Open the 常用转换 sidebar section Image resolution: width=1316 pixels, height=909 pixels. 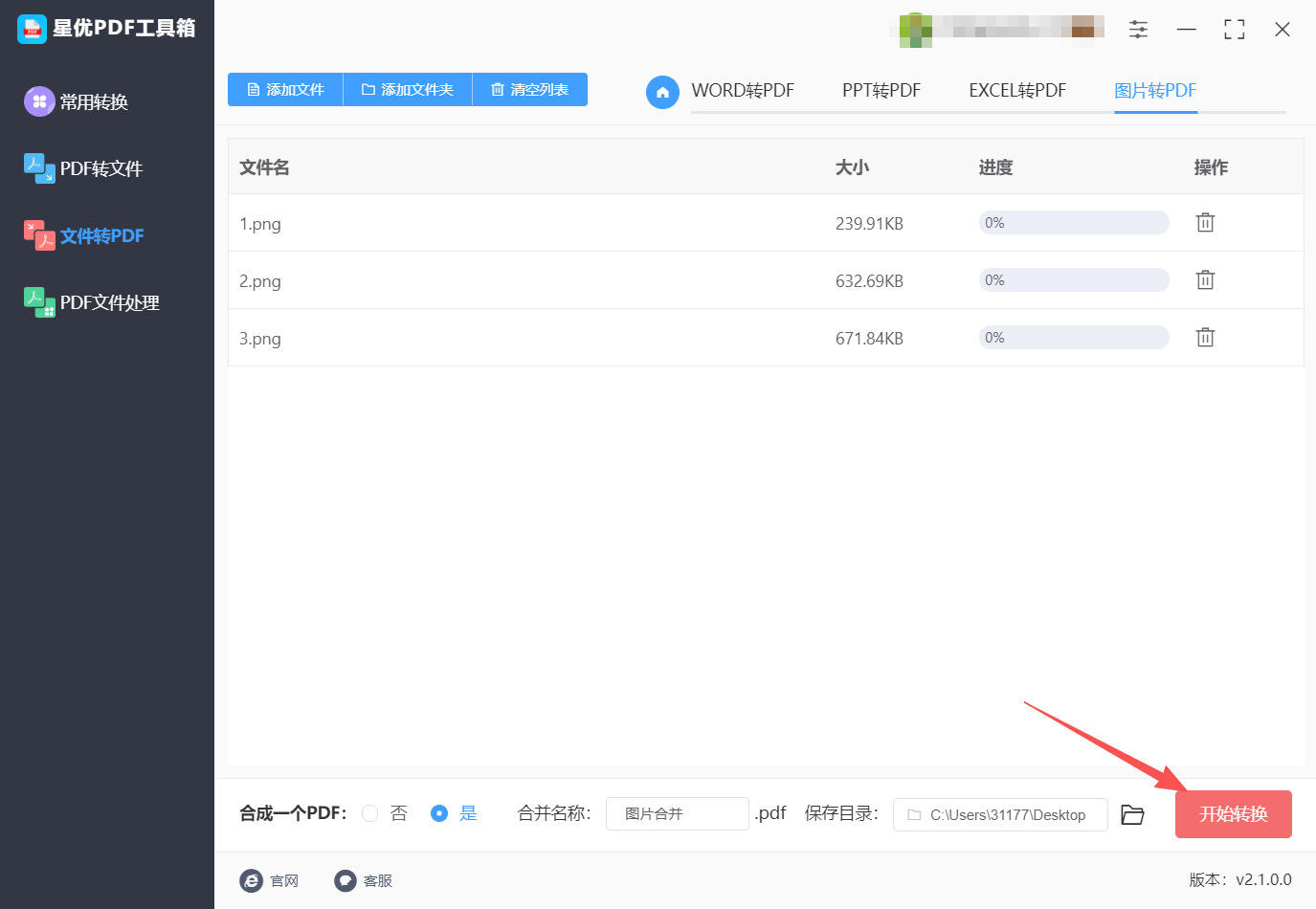[x=77, y=101]
